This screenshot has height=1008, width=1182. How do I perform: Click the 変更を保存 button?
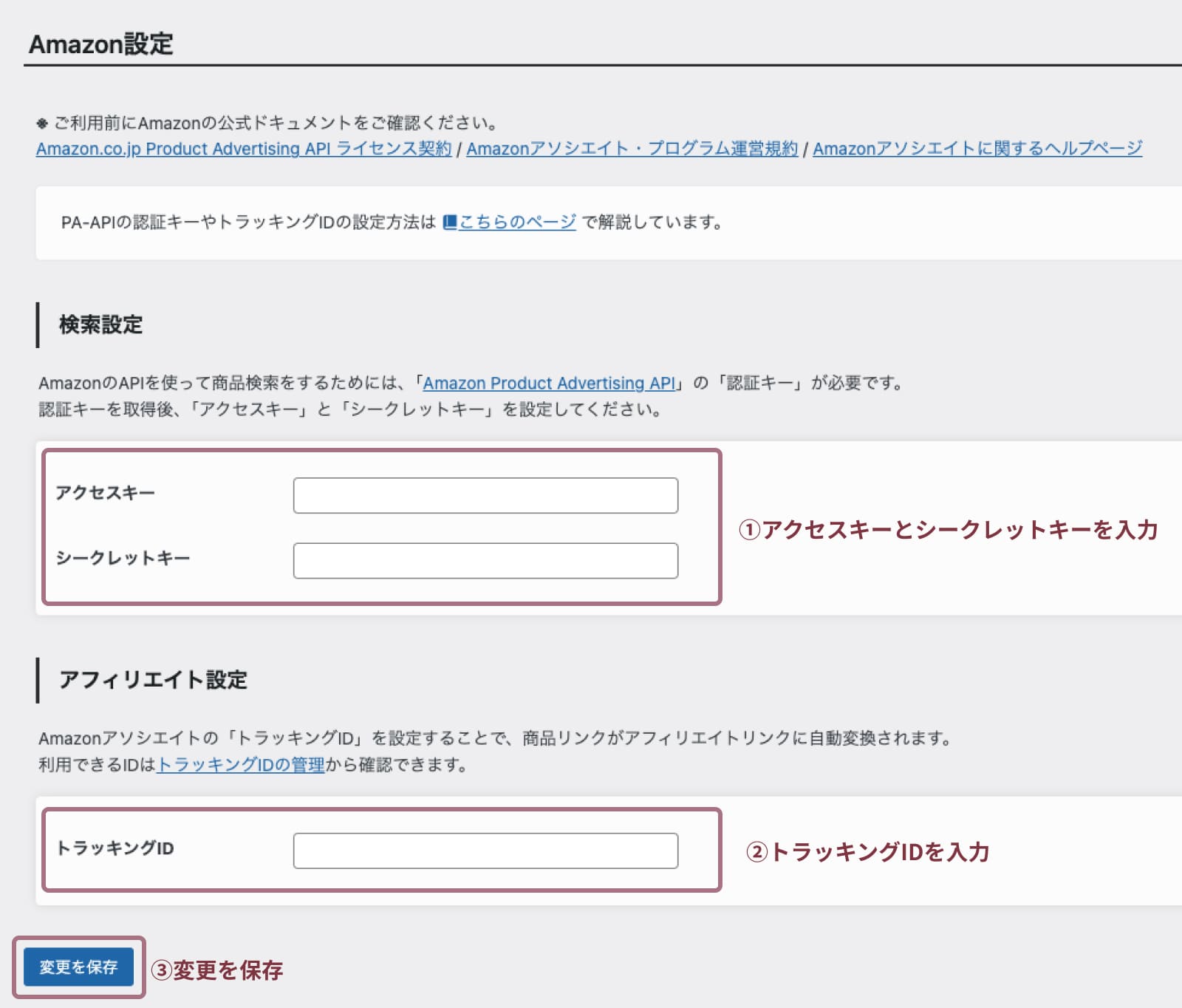point(78,967)
